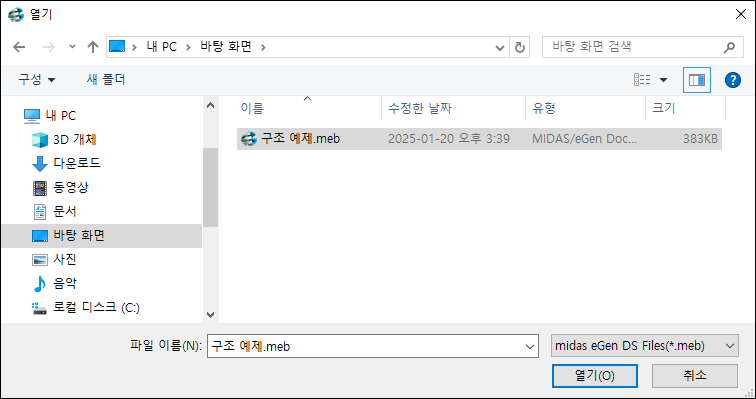Click date 2025-01-20 오후 3:39
The image size is (756, 399).
click(x=449, y=139)
